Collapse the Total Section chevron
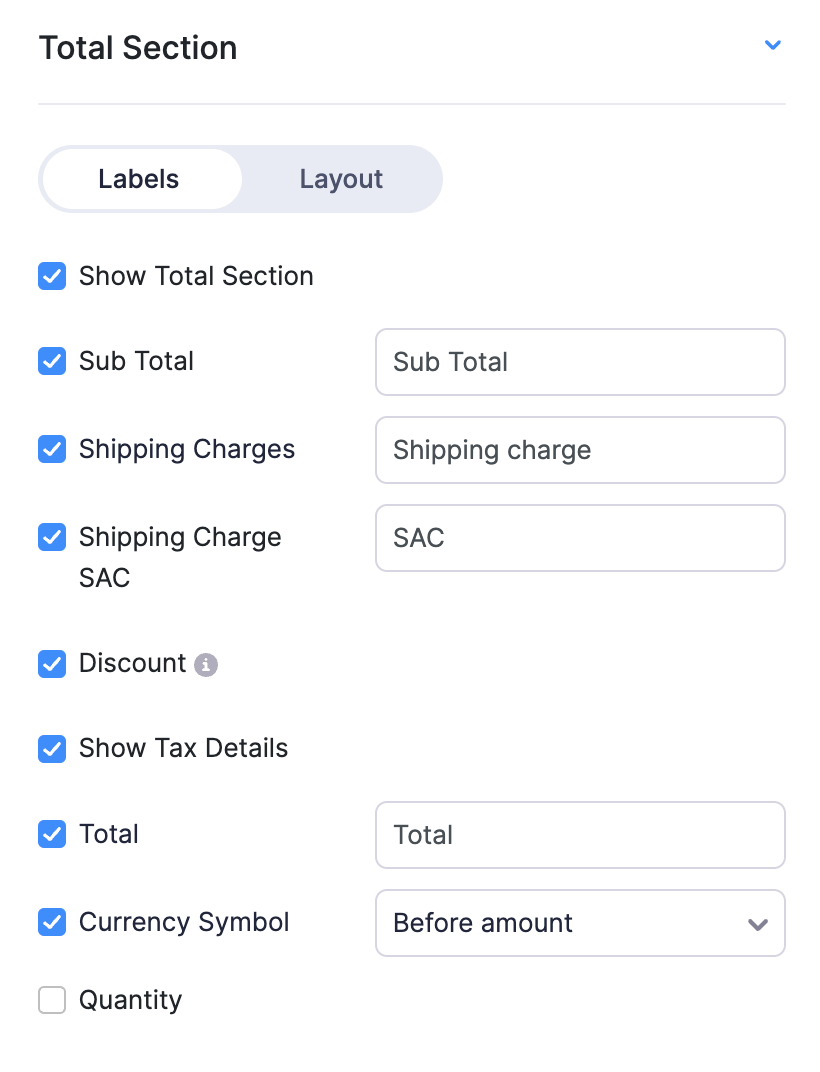 coord(772,45)
